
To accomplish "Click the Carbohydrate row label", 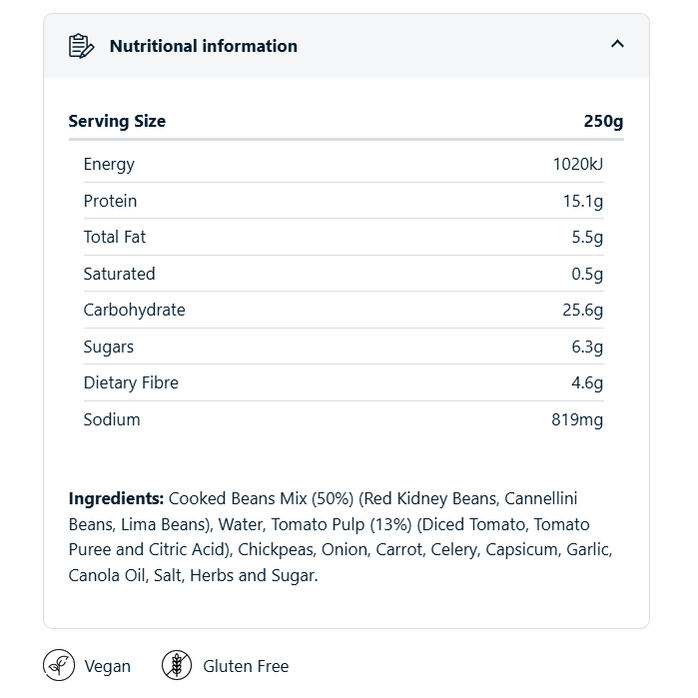I will click(x=134, y=310).
